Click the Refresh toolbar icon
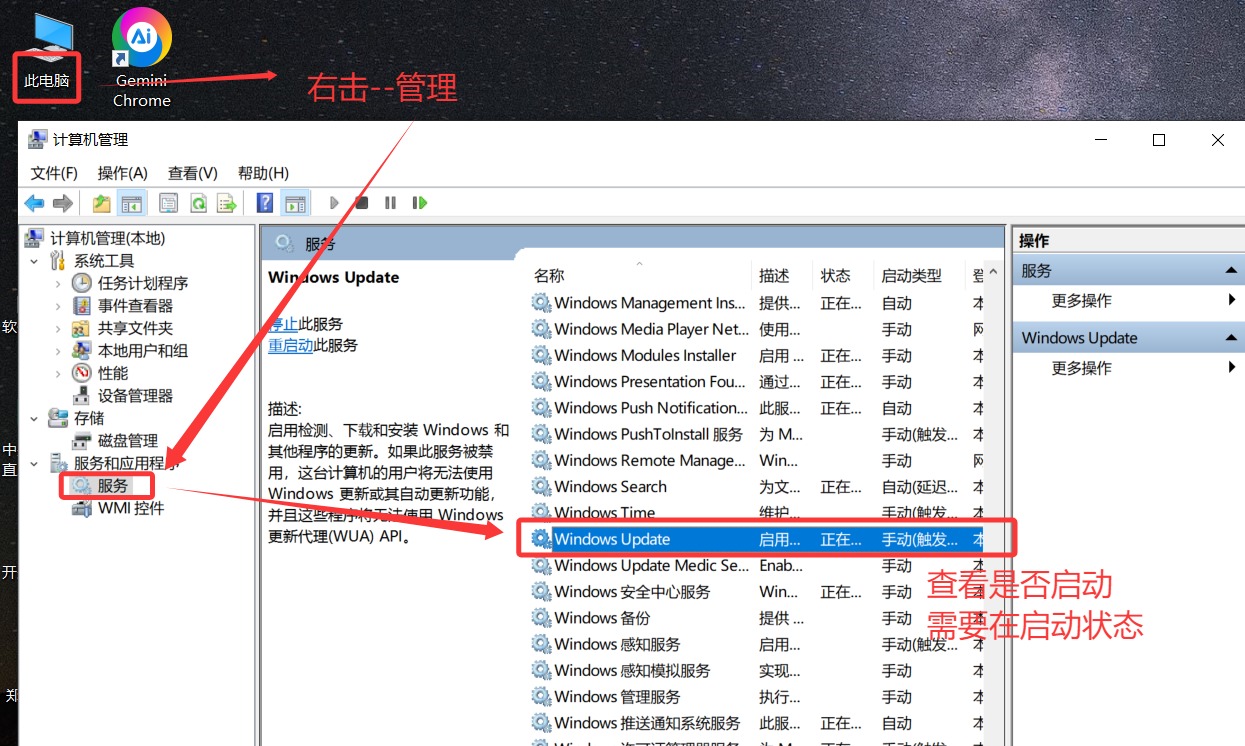 198,203
